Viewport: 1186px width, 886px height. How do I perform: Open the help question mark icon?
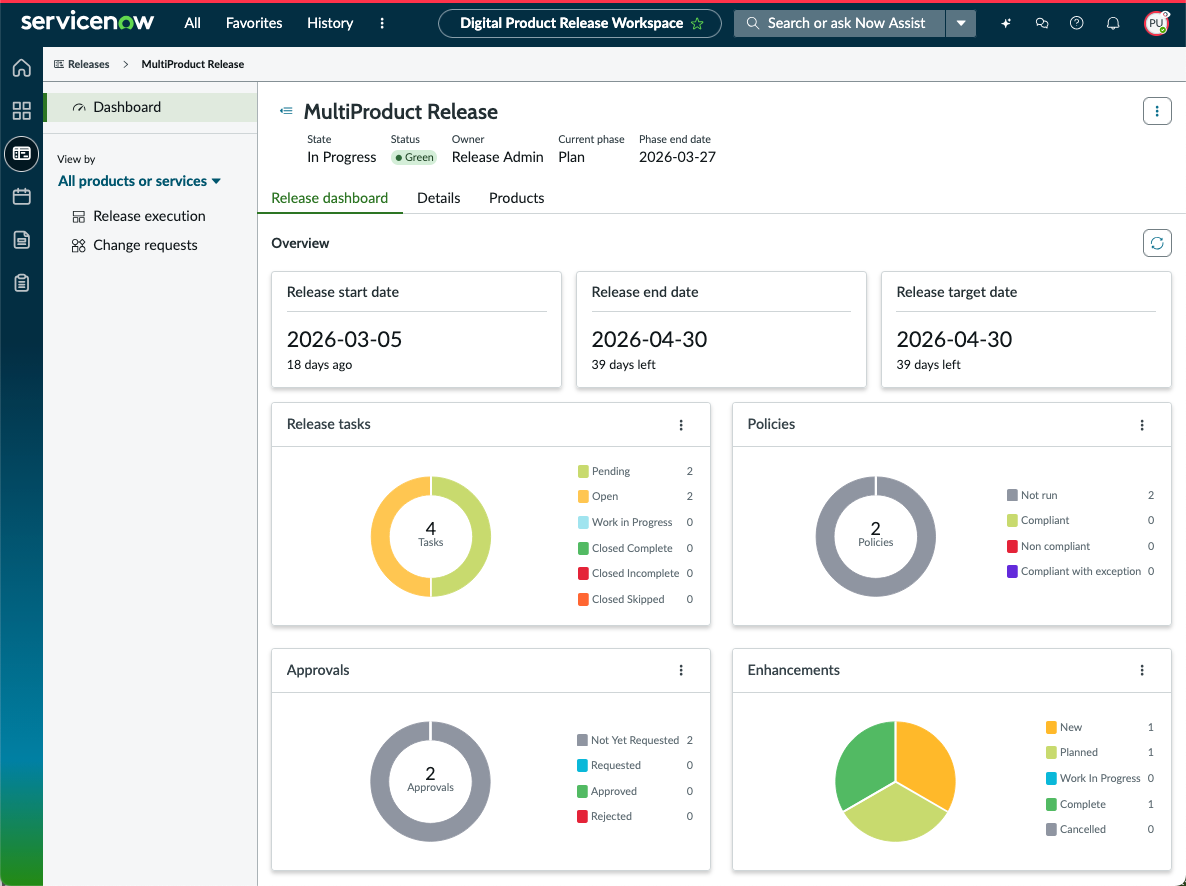click(x=1076, y=23)
